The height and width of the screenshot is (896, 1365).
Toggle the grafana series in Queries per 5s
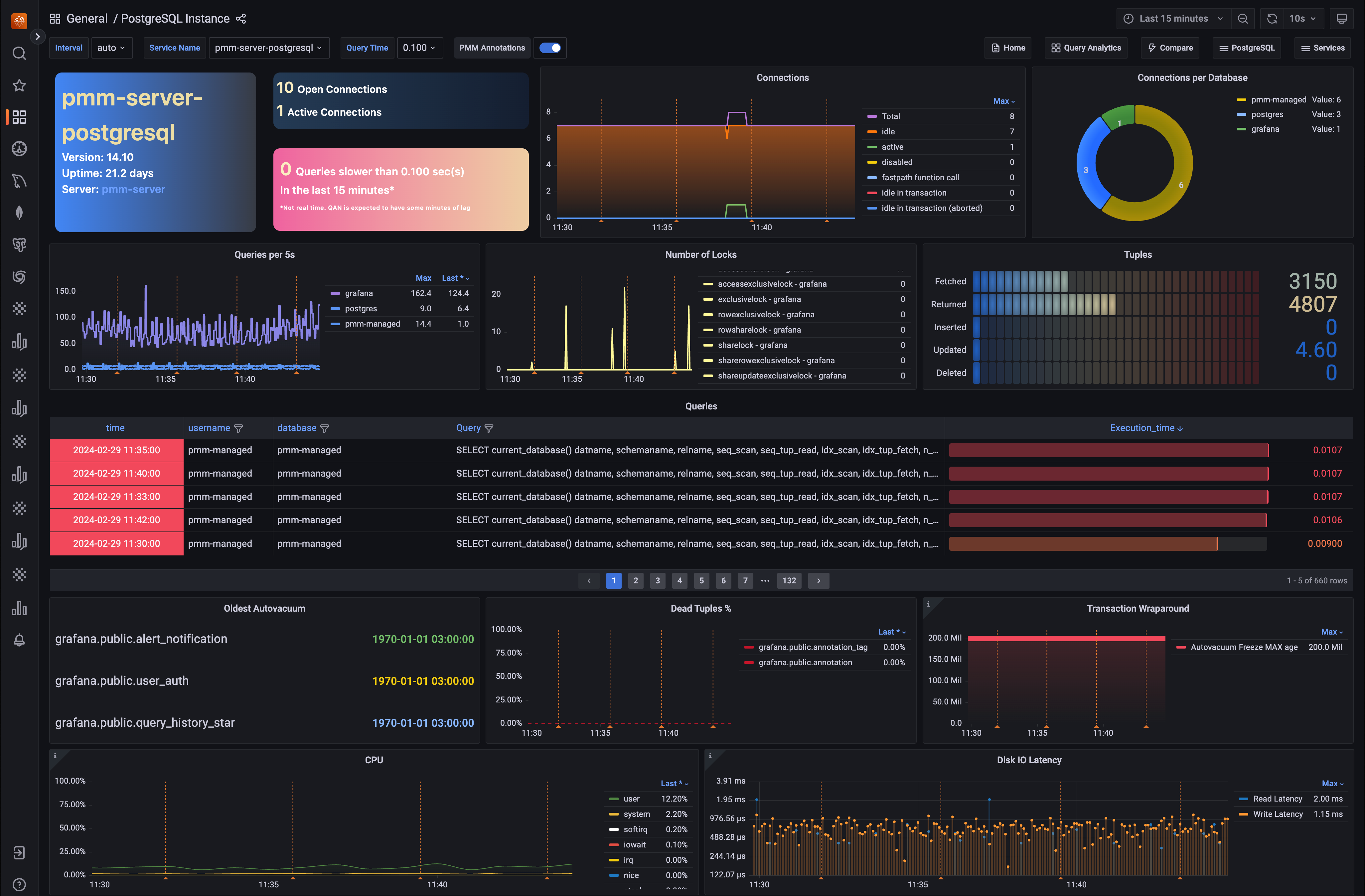[359, 293]
